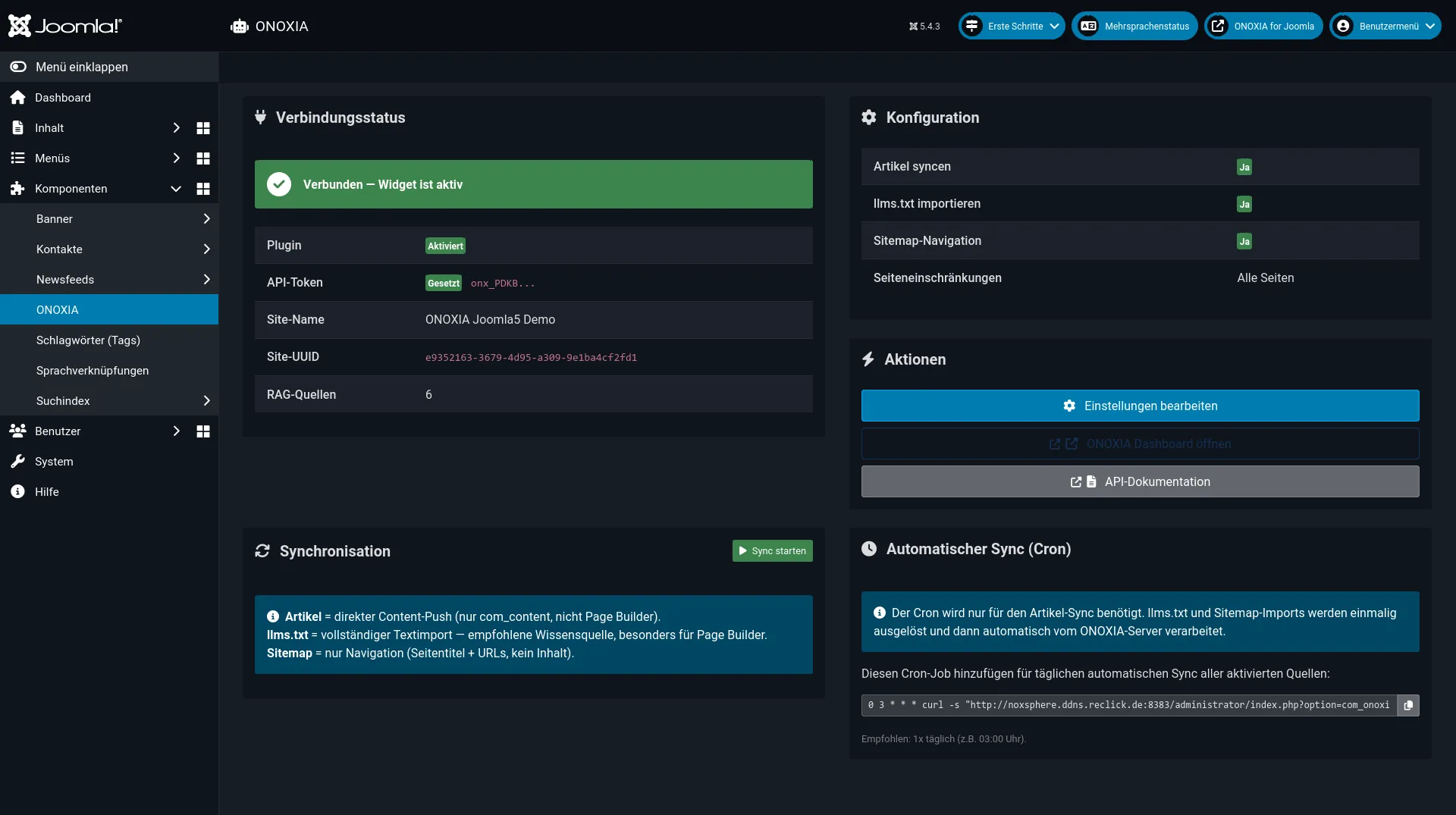1456x815 pixels.
Task: Open API-Dokumentation button
Action: point(1140,481)
